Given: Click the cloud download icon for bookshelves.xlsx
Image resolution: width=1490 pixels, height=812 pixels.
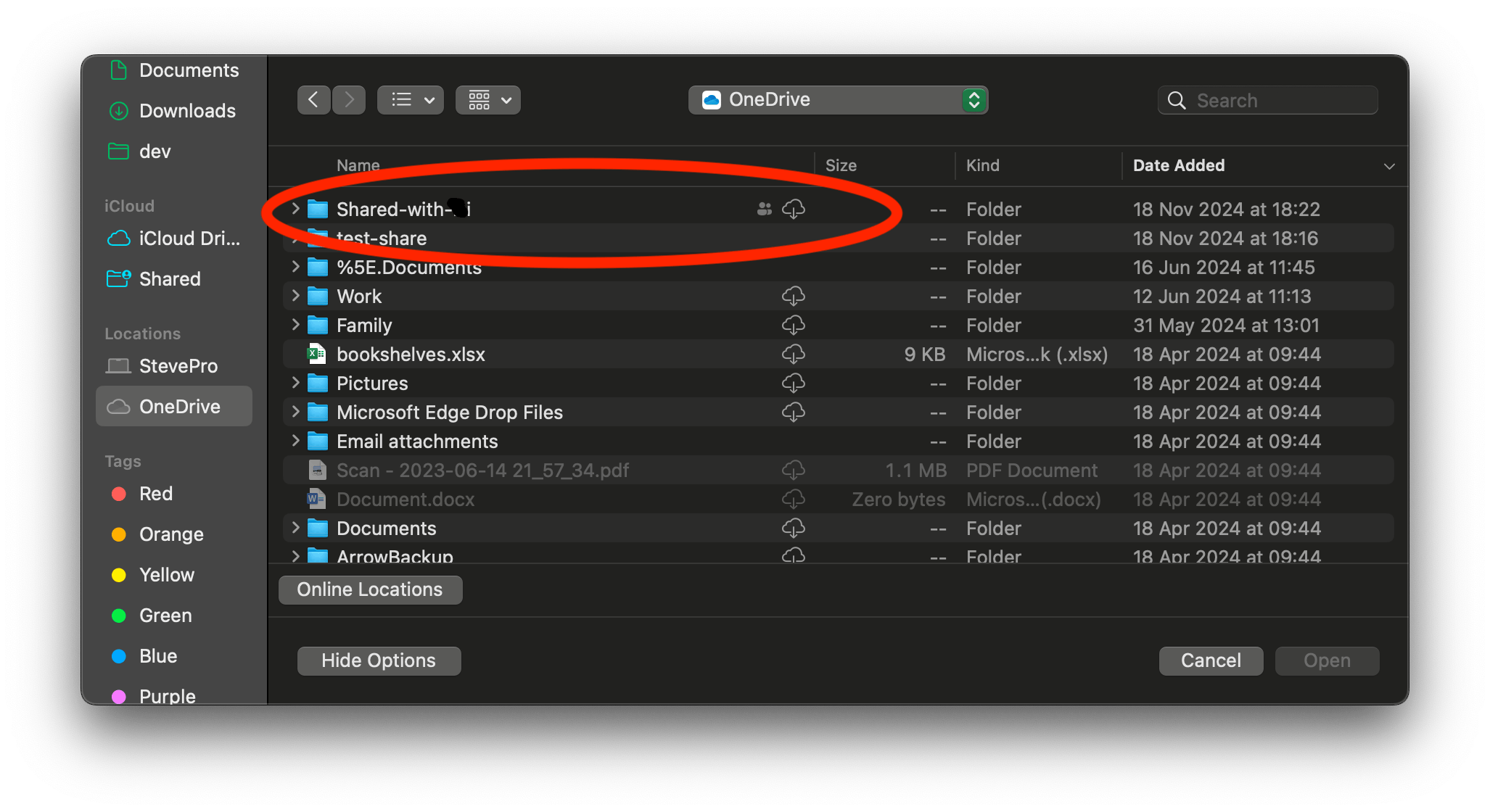Looking at the screenshot, I should pyautogui.click(x=793, y=354).
